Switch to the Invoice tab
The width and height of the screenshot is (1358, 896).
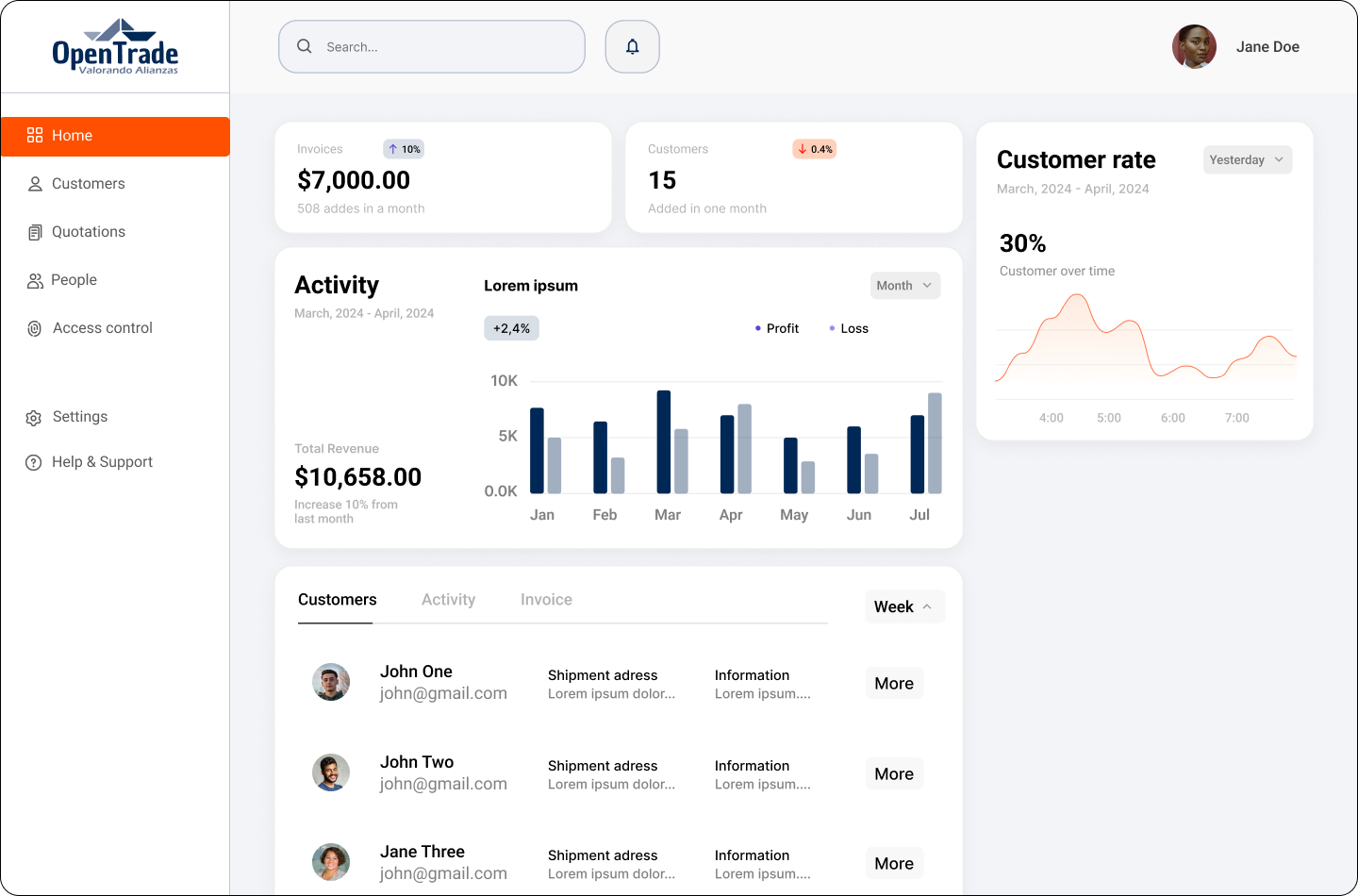point(546,600)
